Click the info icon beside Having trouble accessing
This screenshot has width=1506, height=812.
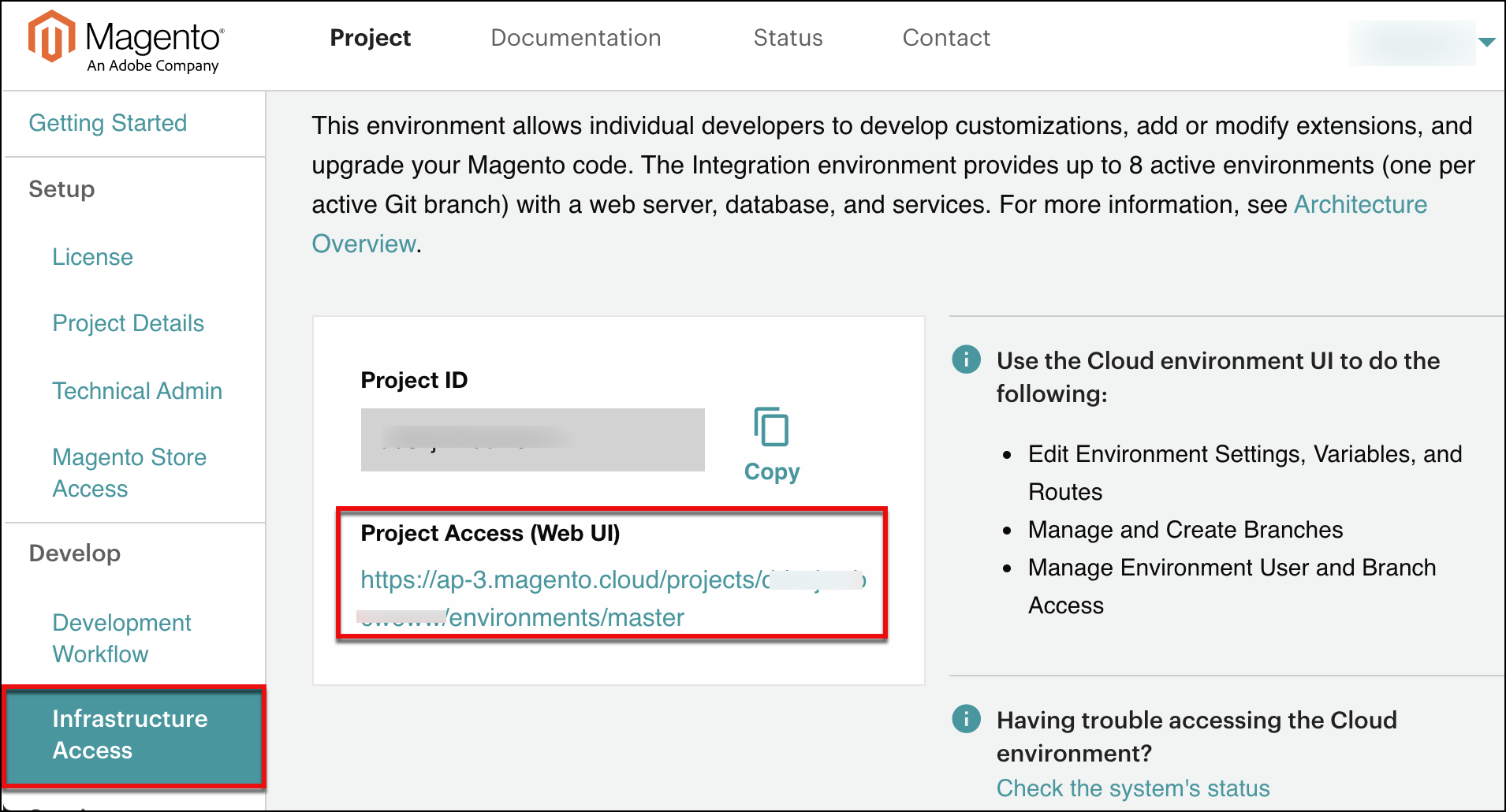(x=966, y=719)
